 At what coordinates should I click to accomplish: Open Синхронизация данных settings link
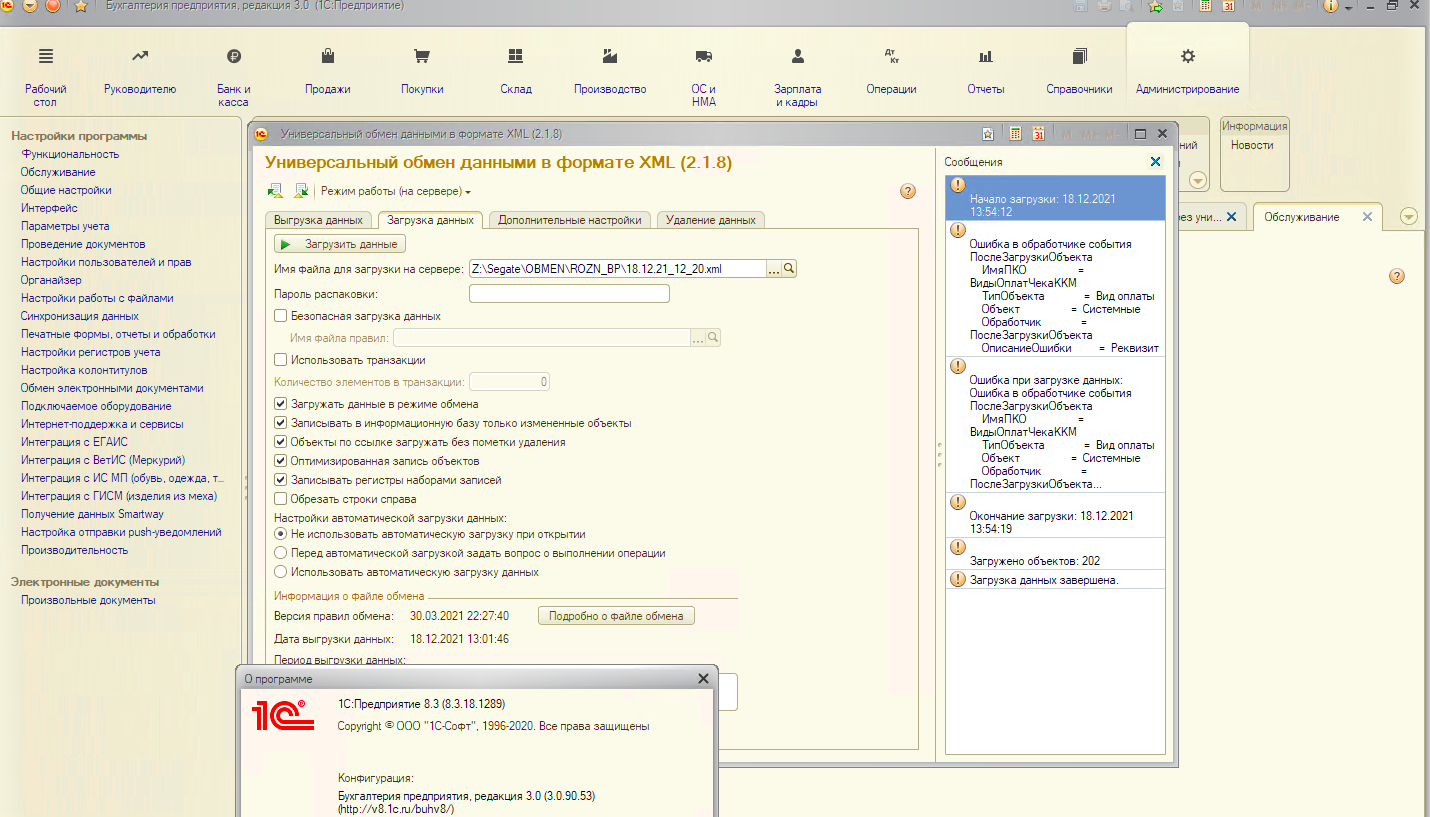click(80, 316)
